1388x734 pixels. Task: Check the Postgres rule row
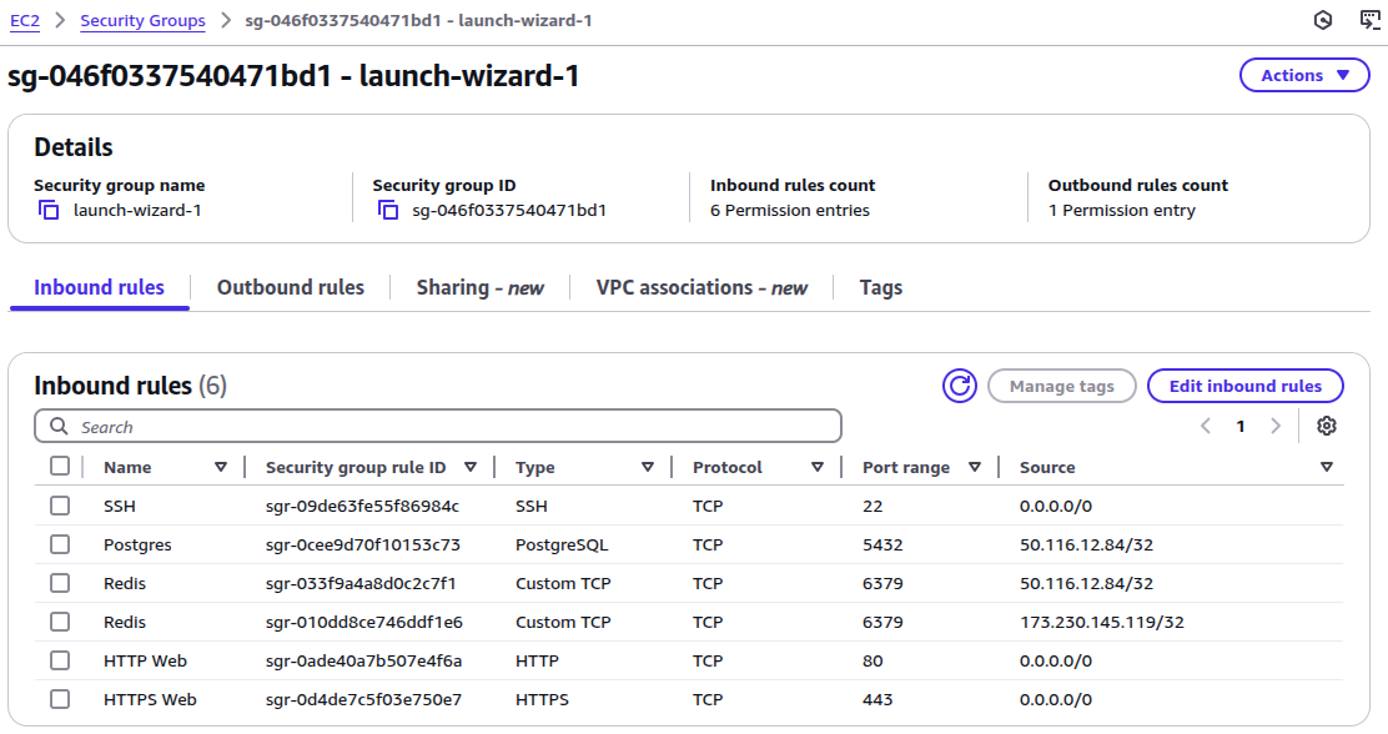(x=59, y=544)
